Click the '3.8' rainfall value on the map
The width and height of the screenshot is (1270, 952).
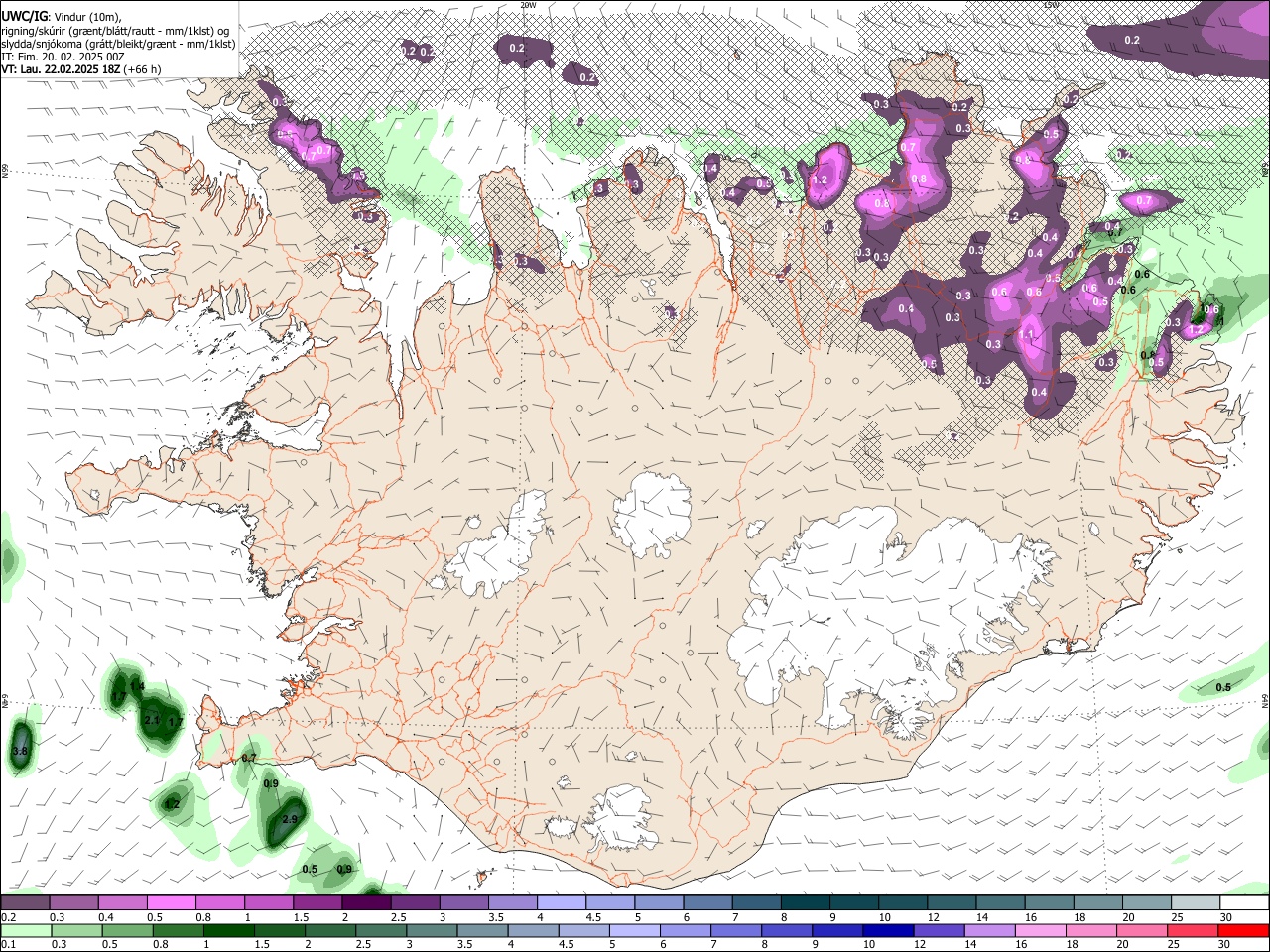[x=20, y=752]
